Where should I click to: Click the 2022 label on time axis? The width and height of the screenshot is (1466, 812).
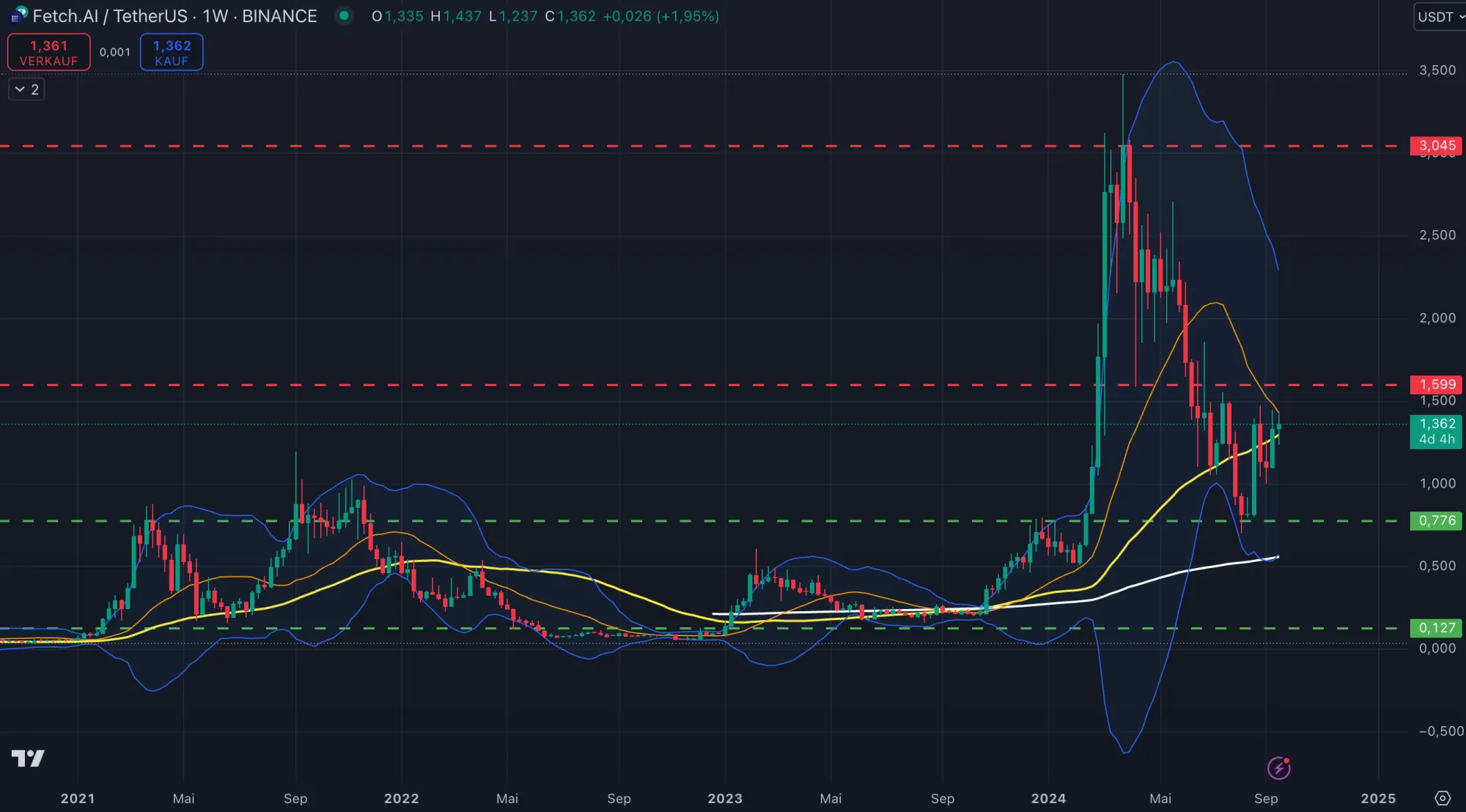click(x=402, y=798)
